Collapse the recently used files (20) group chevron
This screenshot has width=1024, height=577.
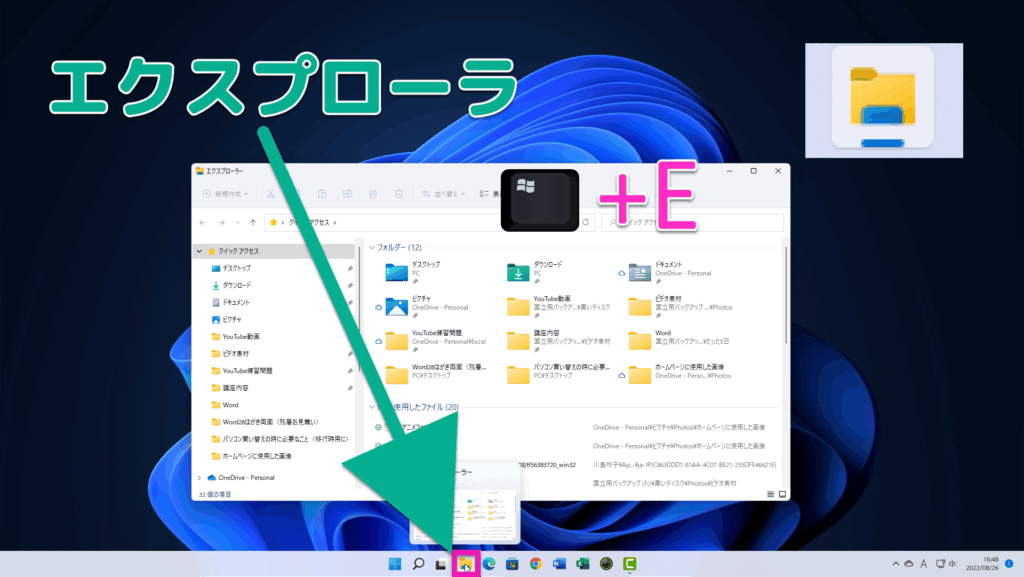[x=372, y=407]
